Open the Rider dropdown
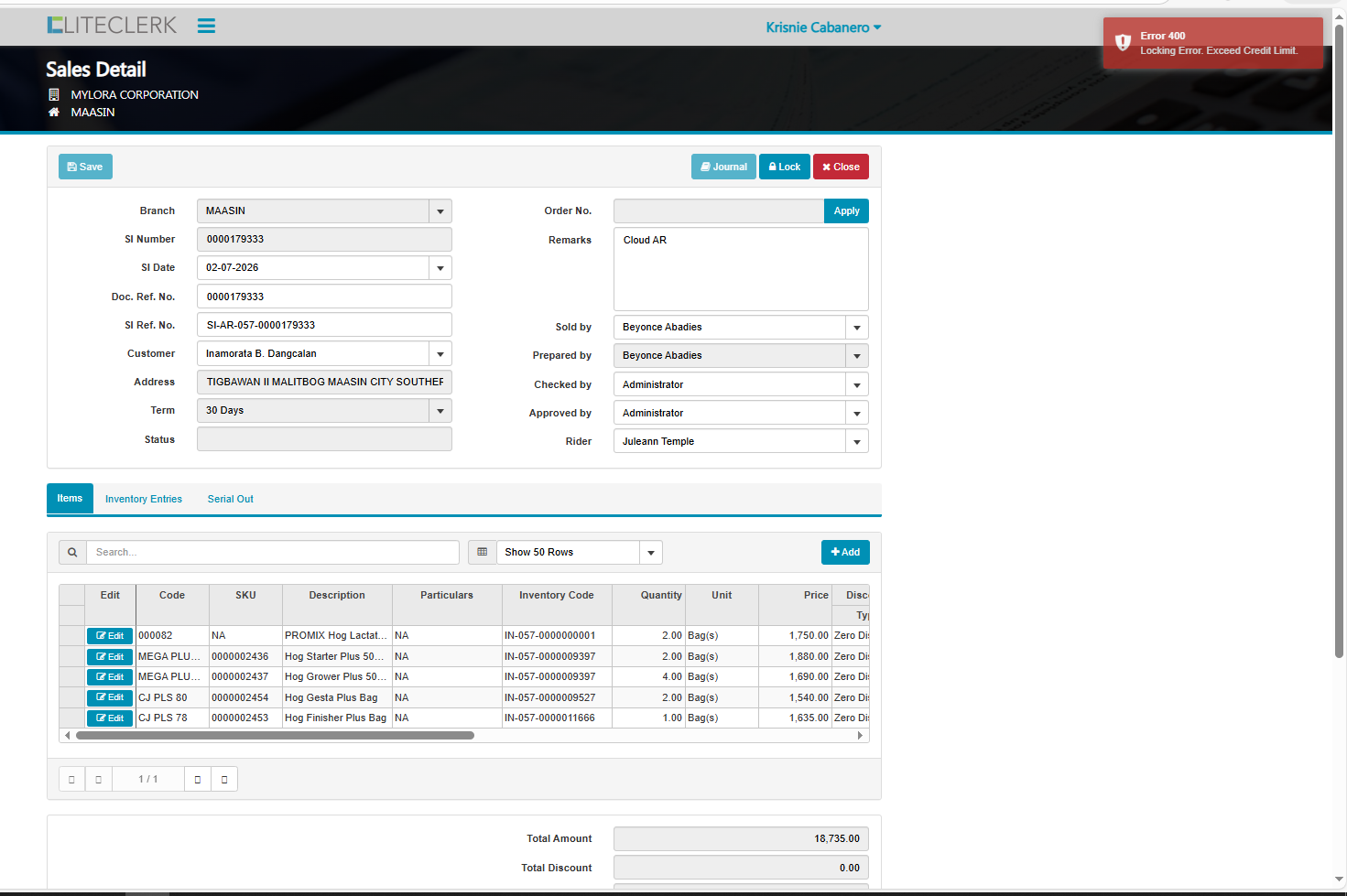 click(x=857, y=442)
